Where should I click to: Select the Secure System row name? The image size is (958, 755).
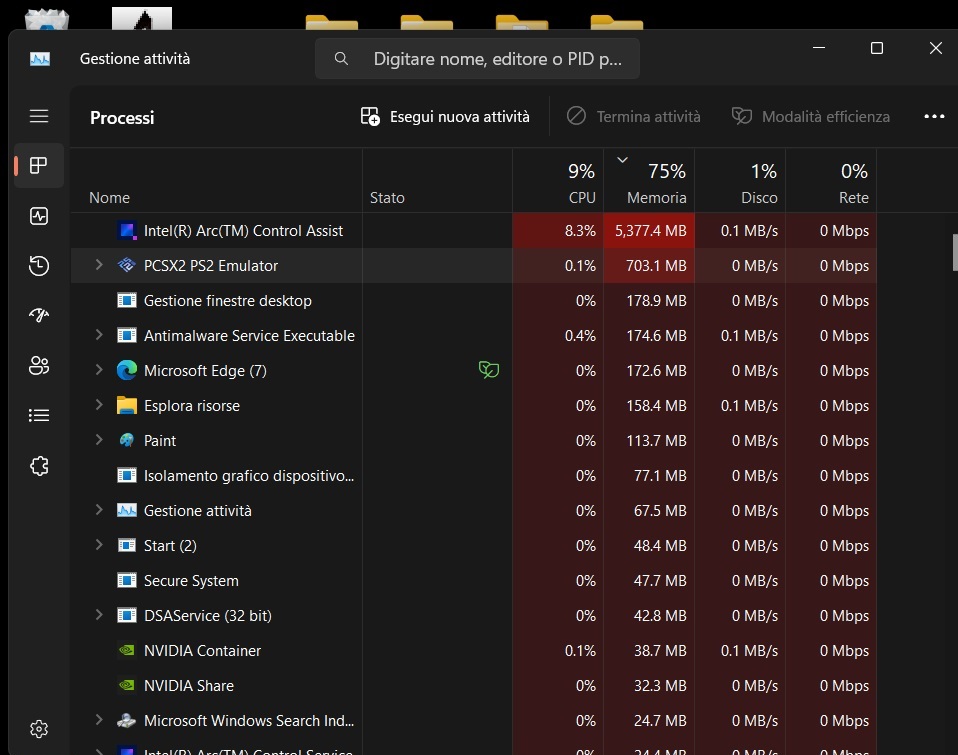tap(191, 580)
